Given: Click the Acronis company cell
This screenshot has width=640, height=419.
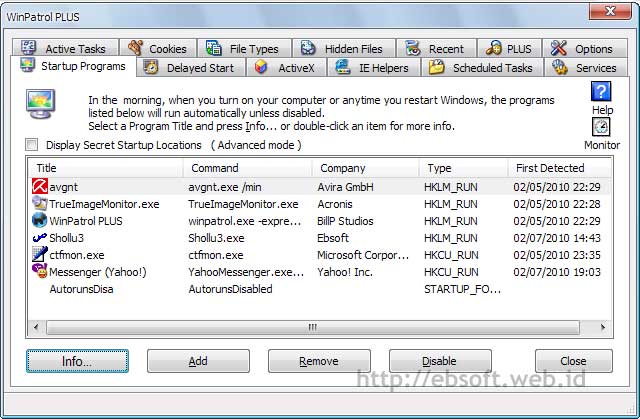Looking at the screenshot, I should (x=335, y=204).
